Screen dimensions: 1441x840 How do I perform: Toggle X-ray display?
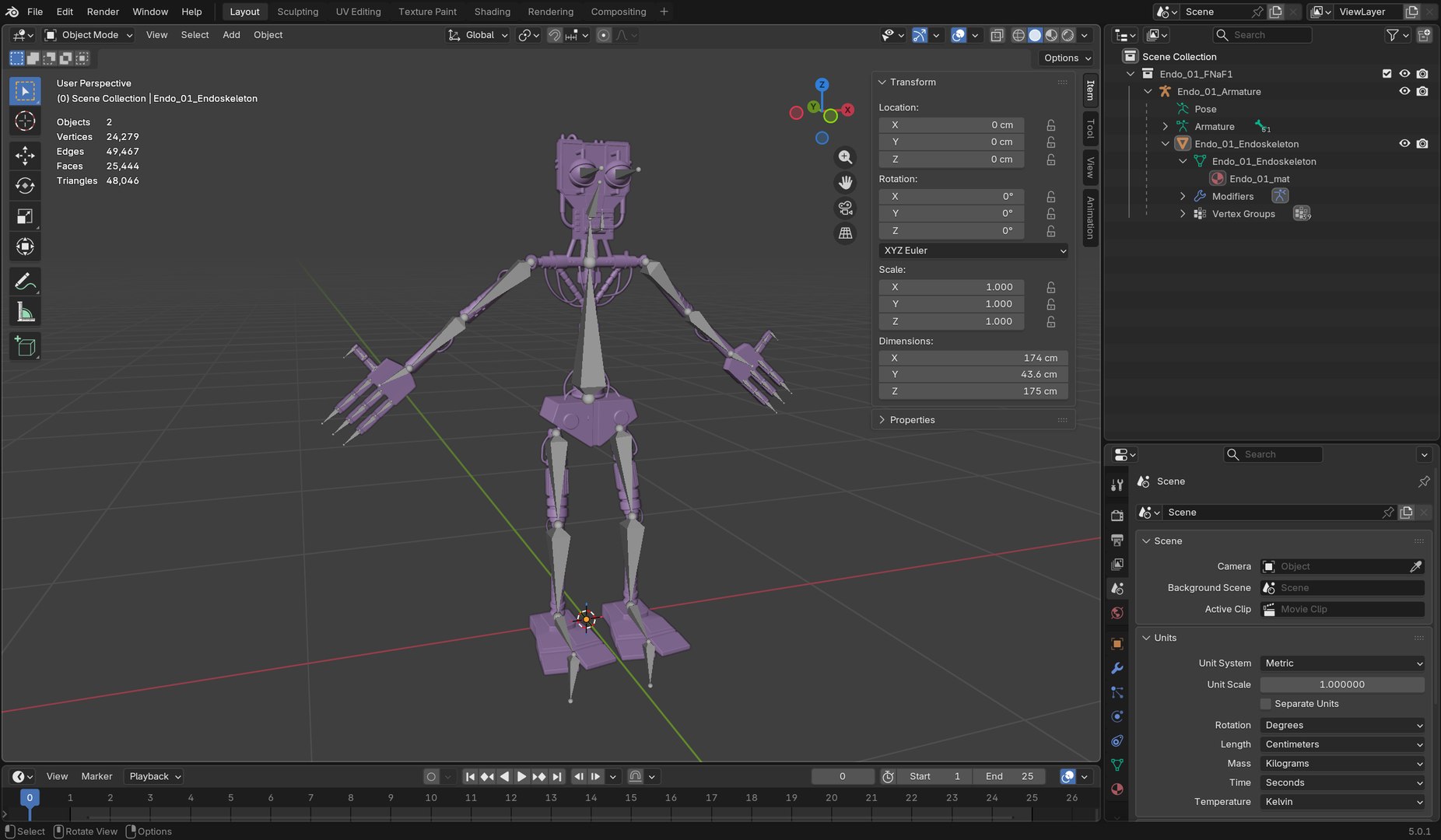tap(997, 35)
